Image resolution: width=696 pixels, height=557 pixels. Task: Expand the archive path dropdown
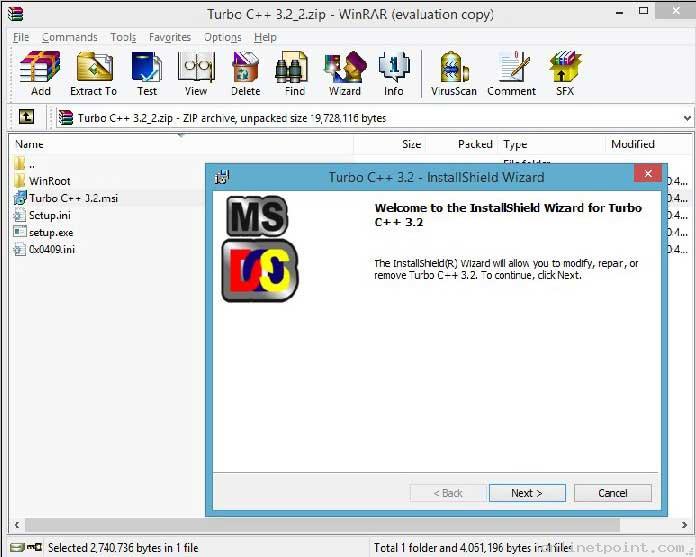pyautogui.click(x=687, y=118)
